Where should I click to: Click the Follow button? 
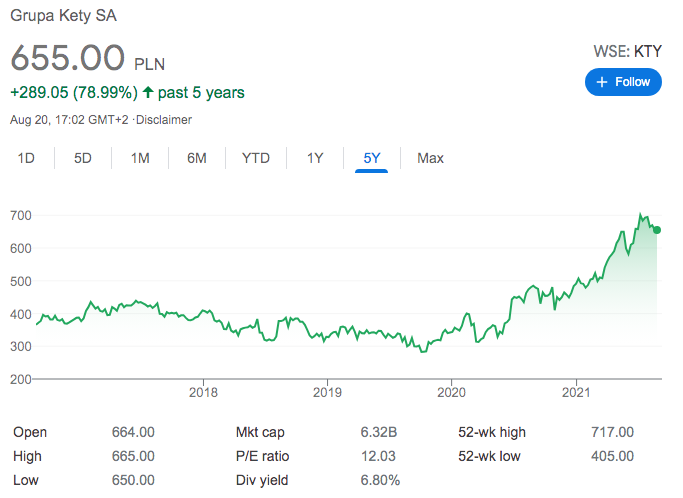tap(623, 82)
